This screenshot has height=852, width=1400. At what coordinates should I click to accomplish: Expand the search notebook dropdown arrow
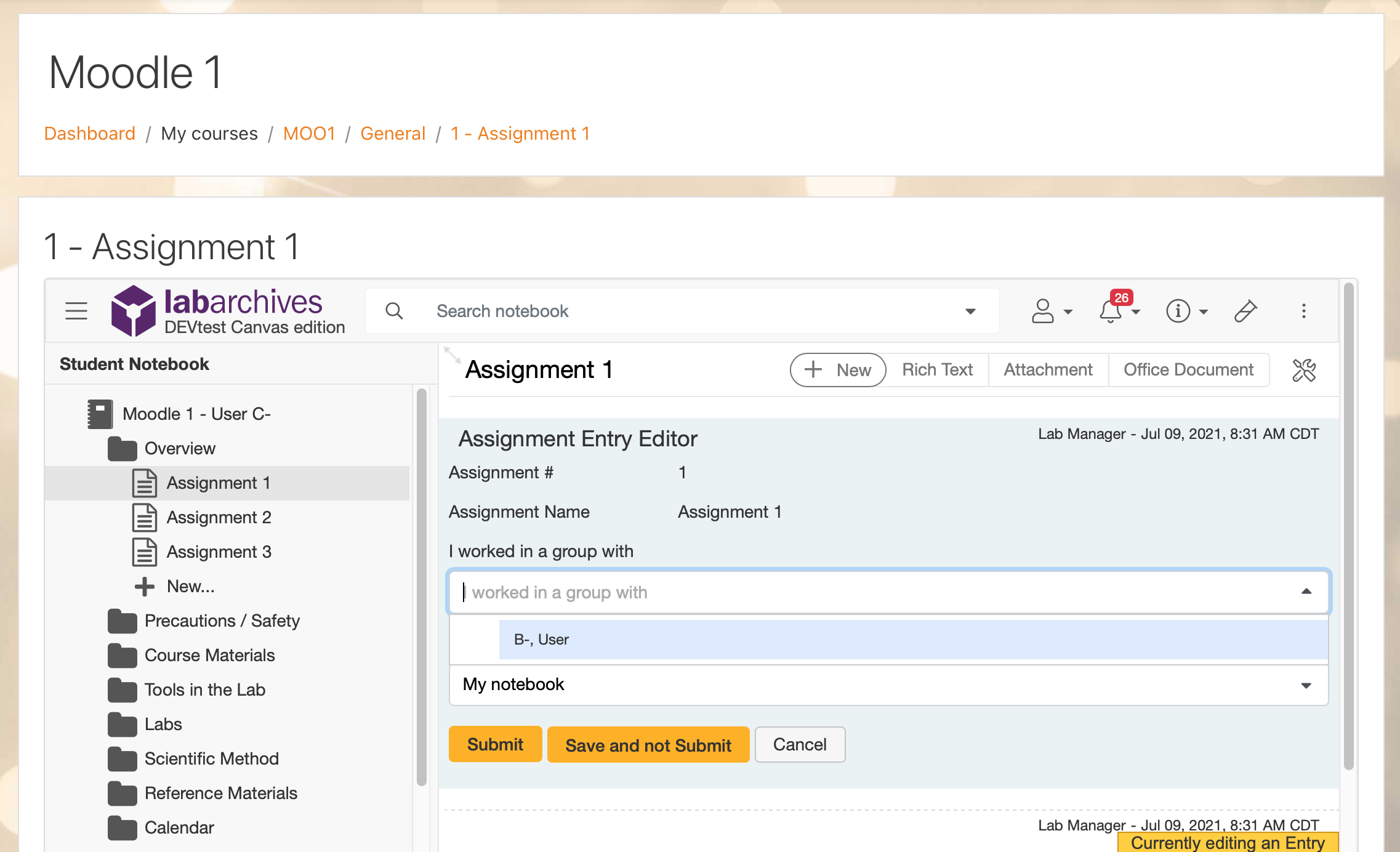click(x=970, y=311)
